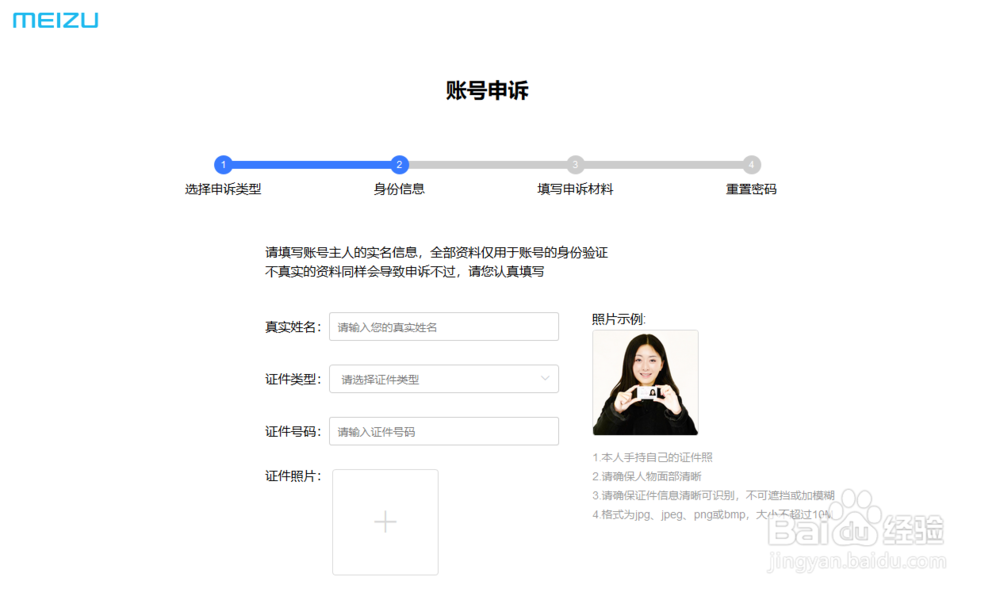Click the 重置密码 step label

(751, 188)
